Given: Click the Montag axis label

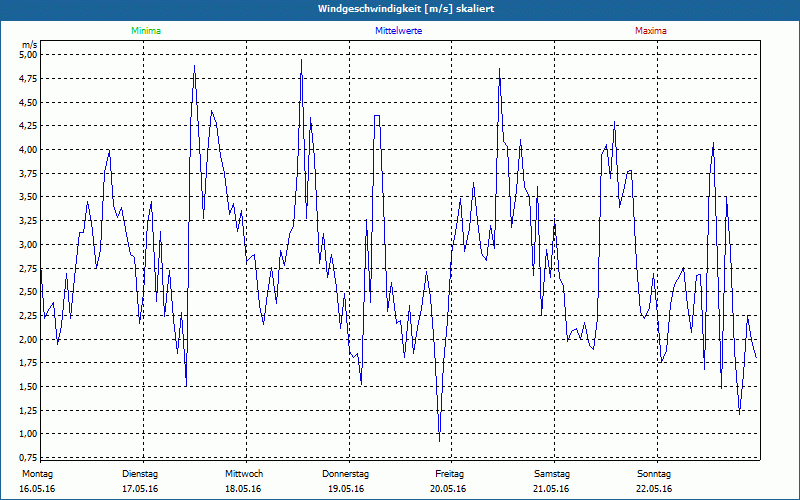Looking at the screenshot, I should [37, 474].
